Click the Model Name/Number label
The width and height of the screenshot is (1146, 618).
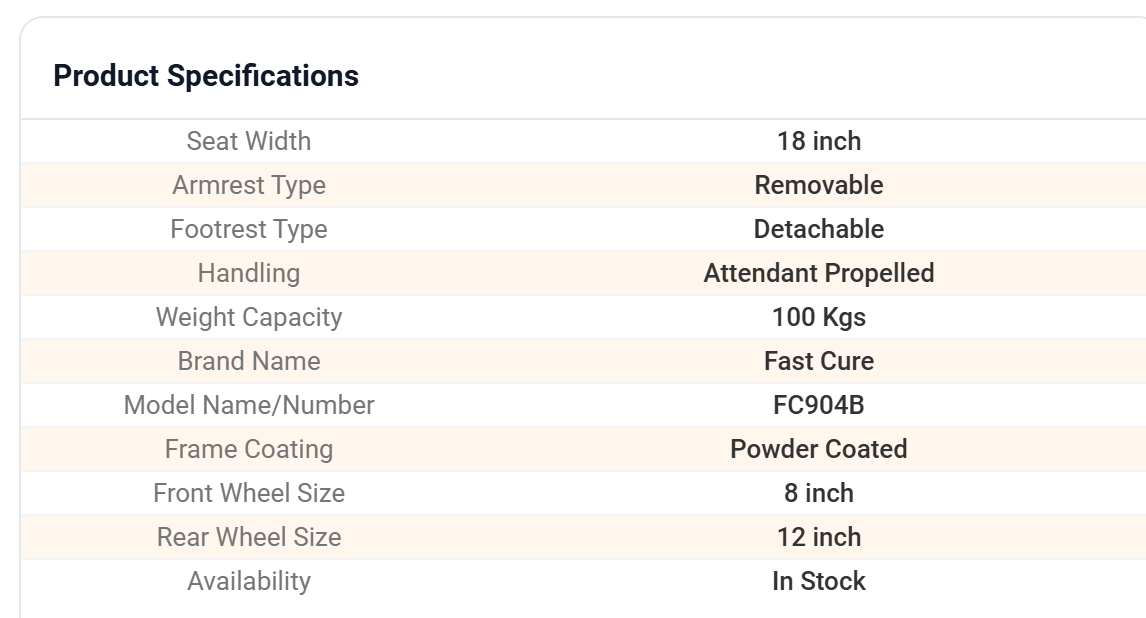[249, 405]
